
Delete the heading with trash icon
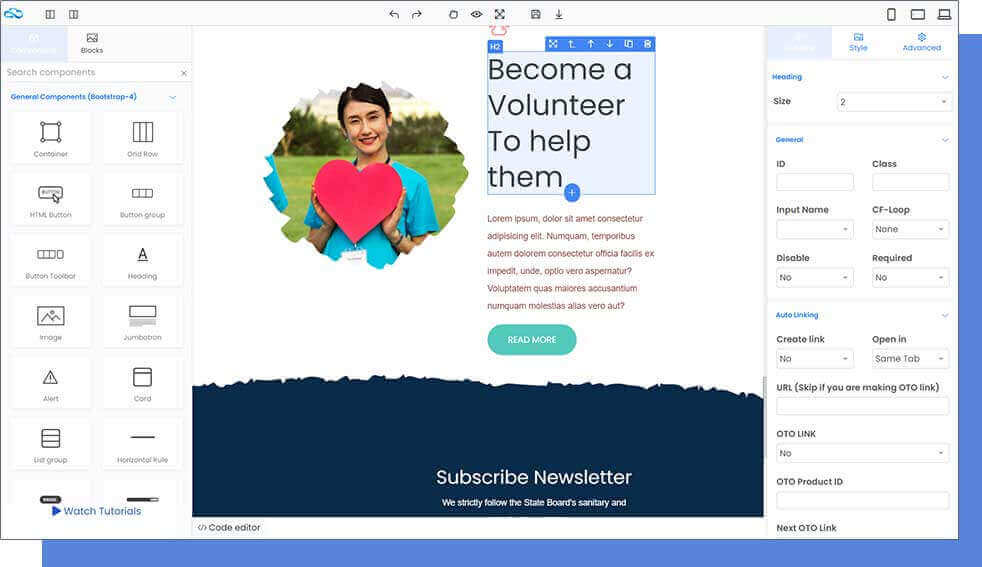pos(648,44)
